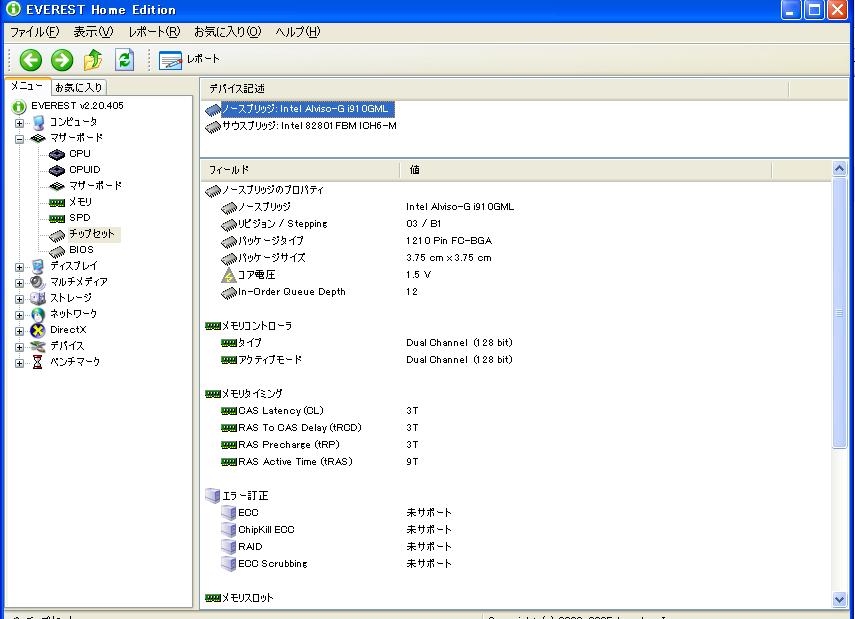Click the up-level folder arrow icon

[93, 60]
